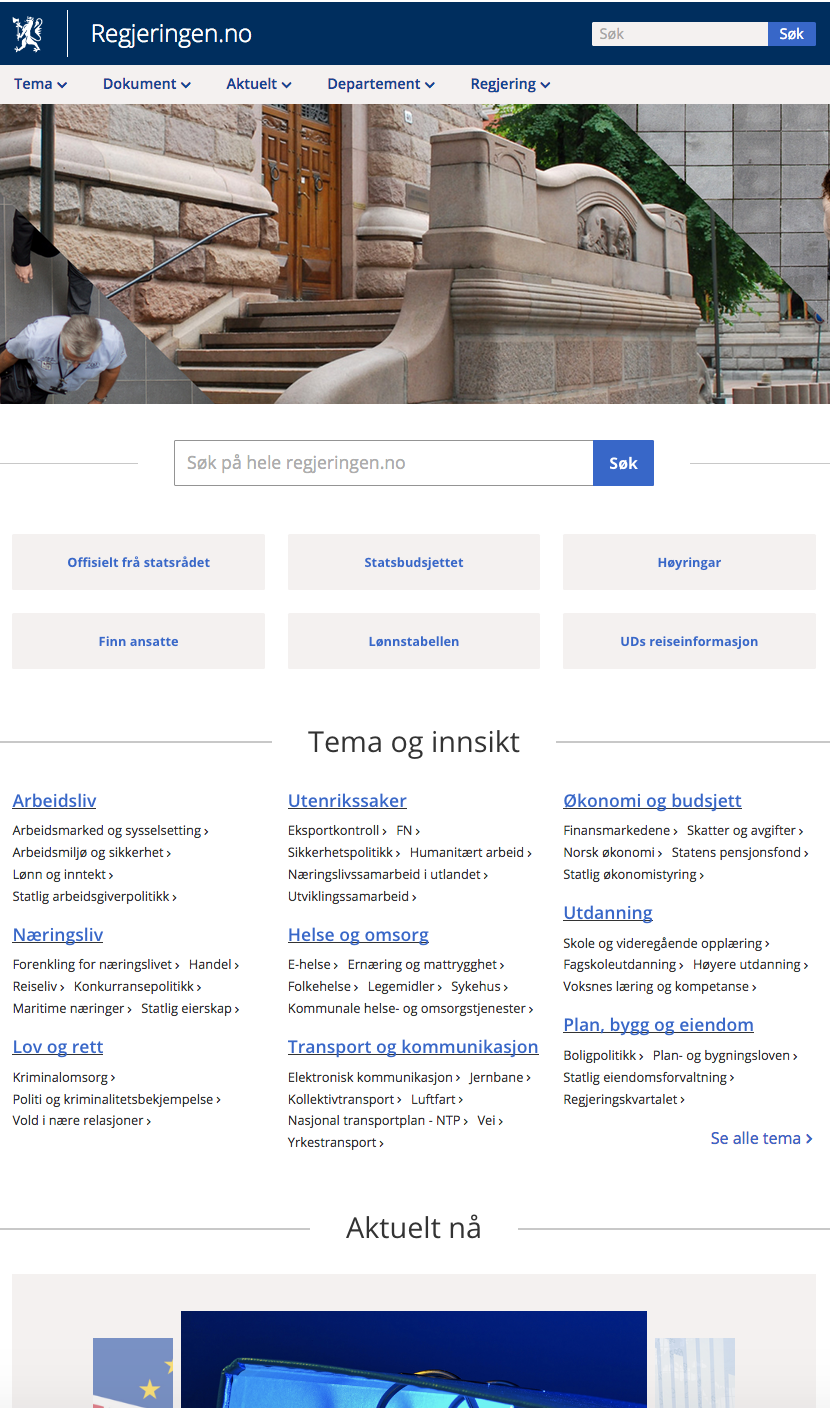
Task: Go to the Handel subtopic
Action: tap(215, 965)
